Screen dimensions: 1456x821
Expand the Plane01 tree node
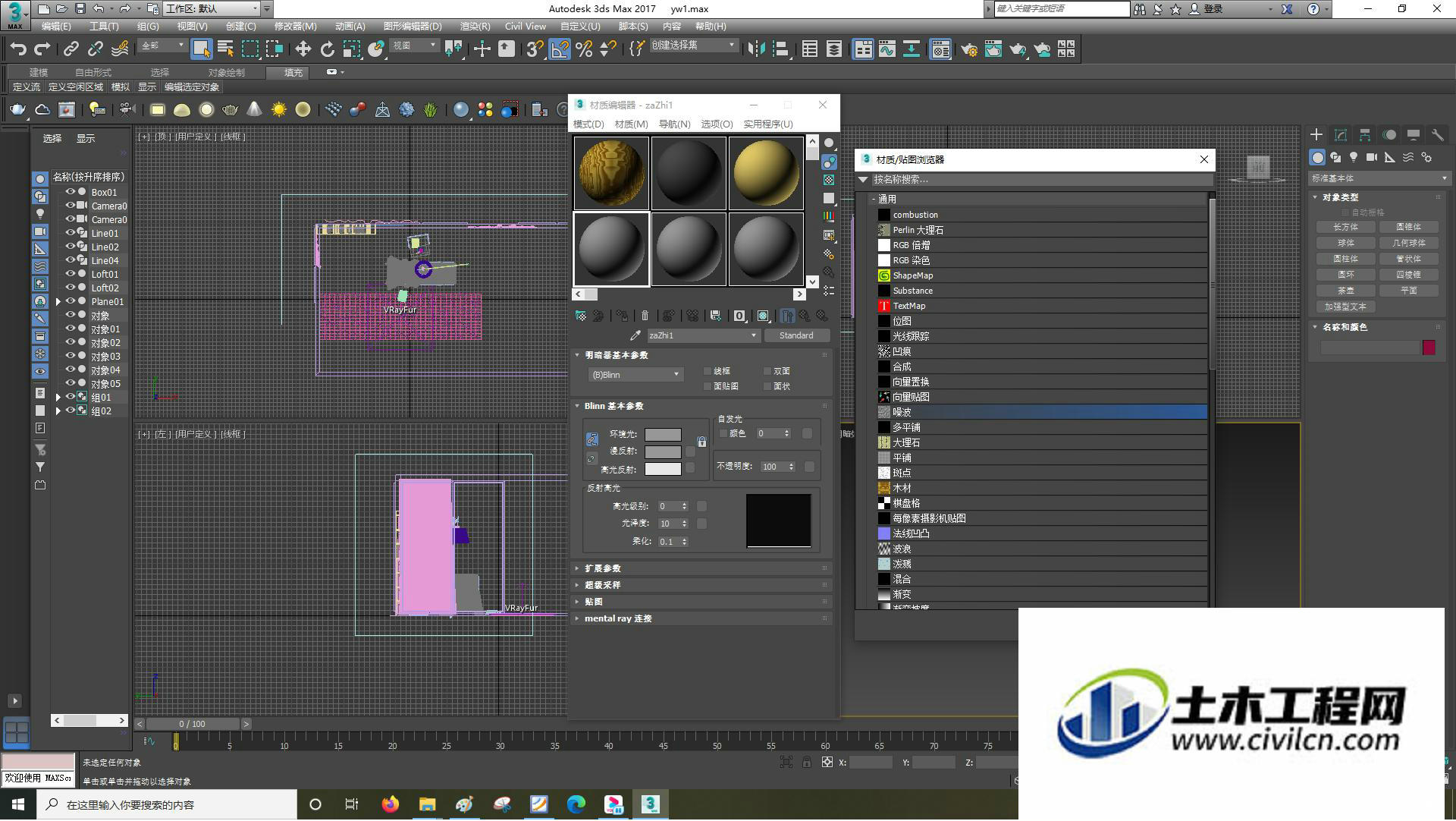click(x=58, y=302)
